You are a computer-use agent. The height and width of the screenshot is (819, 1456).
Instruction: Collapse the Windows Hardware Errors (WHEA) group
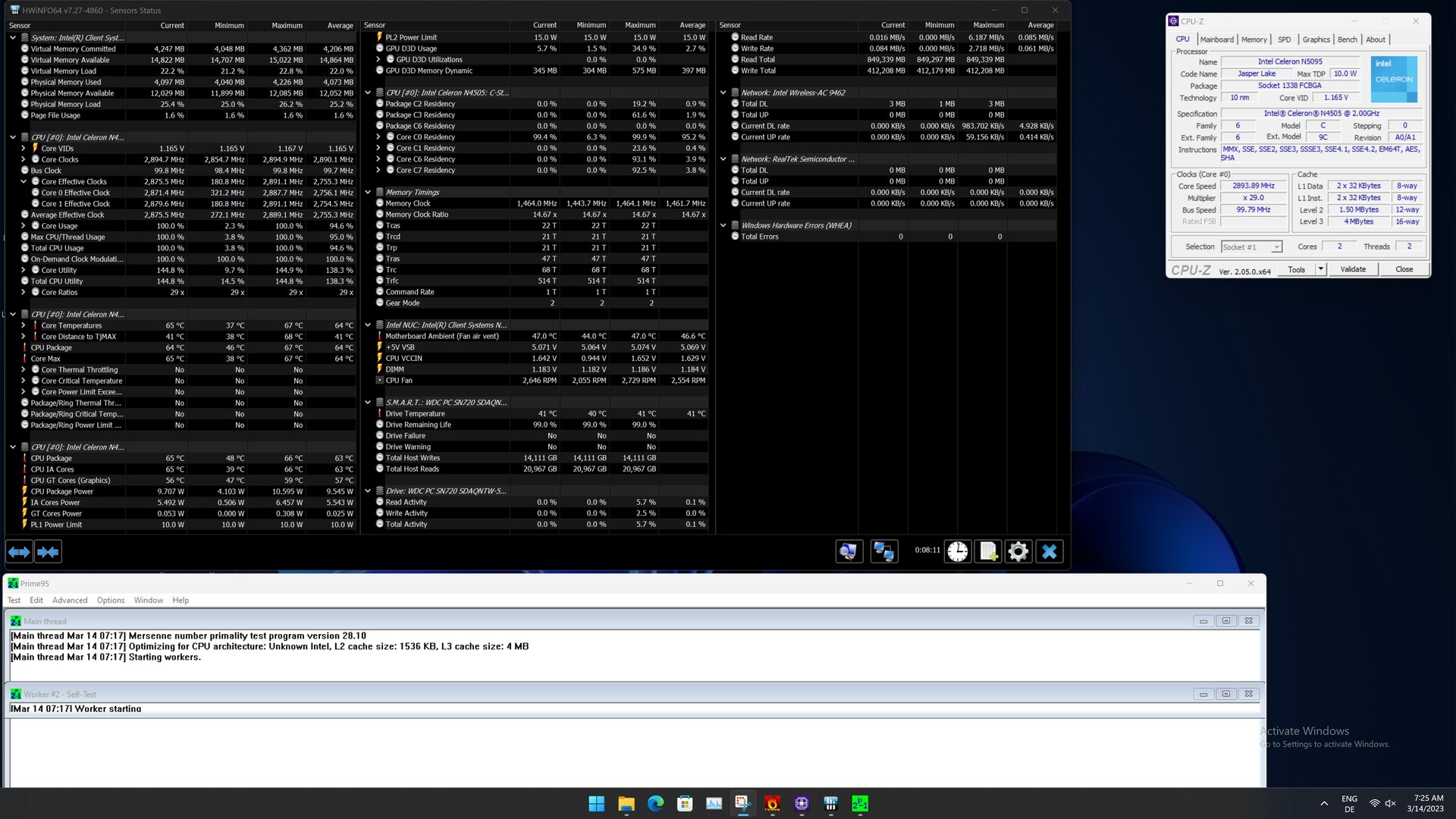click(723, 225)
